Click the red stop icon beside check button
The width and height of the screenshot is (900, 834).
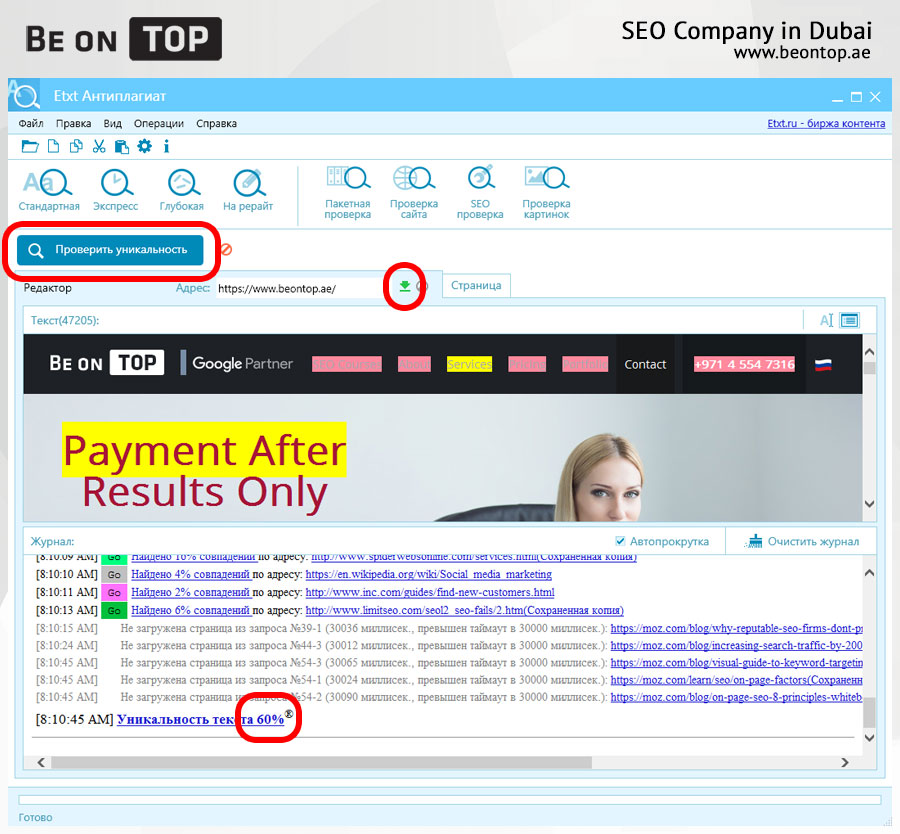227,250
